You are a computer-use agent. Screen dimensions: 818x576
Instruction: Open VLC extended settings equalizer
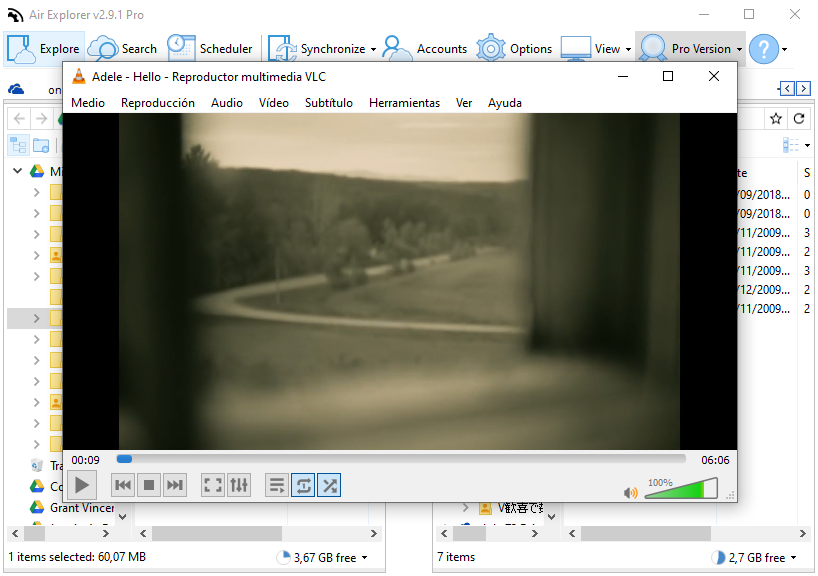click(239, 485)
